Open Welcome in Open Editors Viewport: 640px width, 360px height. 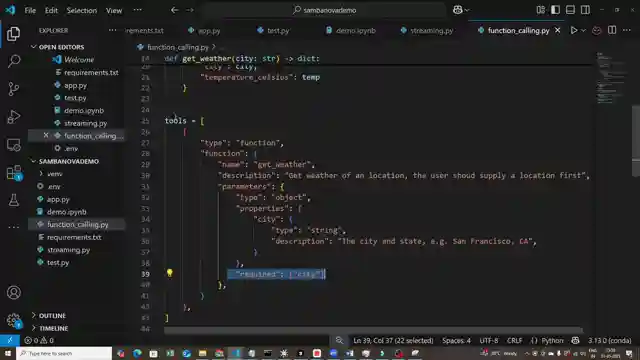tap(79, 60)
